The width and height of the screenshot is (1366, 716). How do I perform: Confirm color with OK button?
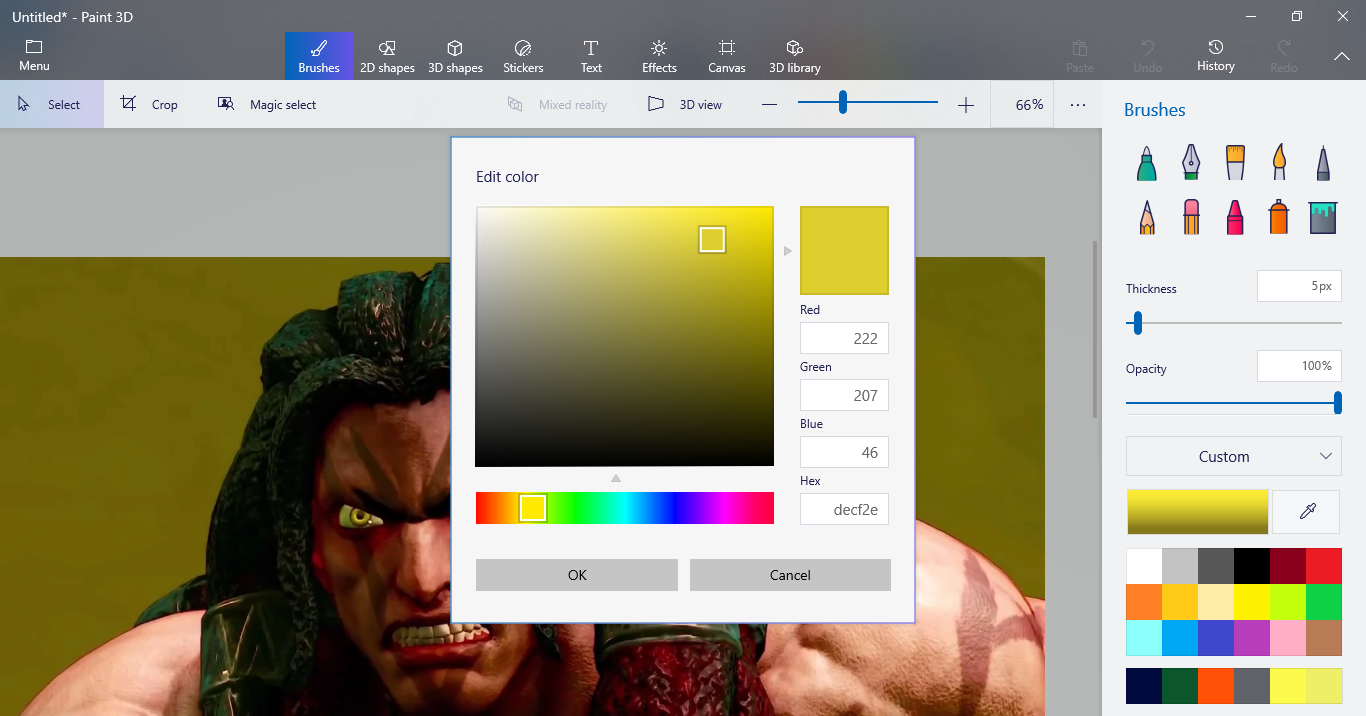coord(577,575)
